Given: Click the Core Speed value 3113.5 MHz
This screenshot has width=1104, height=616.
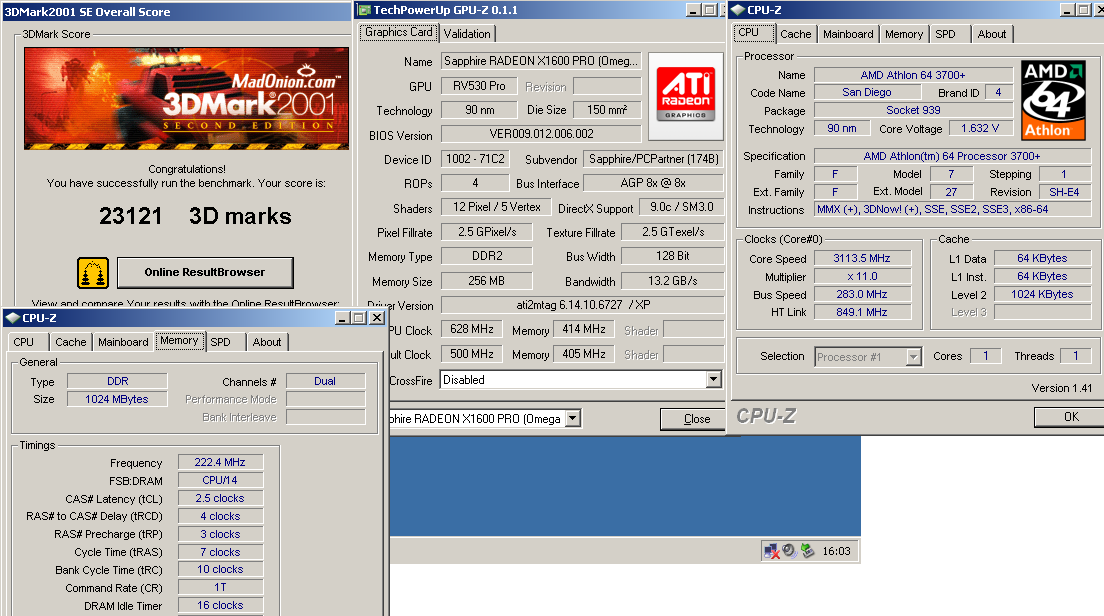Looking at the screenshot, I should tap(862, 258).
